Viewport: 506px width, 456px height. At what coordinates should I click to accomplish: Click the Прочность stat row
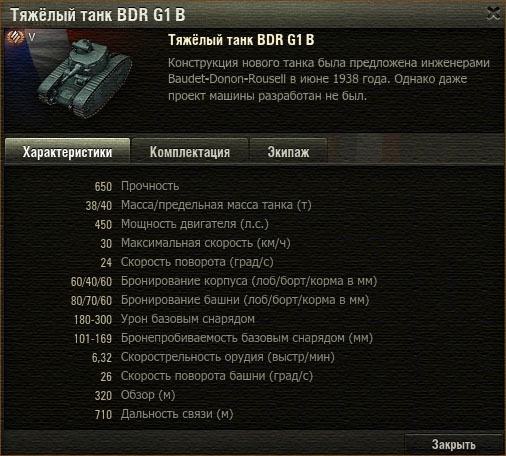[137, 186]
